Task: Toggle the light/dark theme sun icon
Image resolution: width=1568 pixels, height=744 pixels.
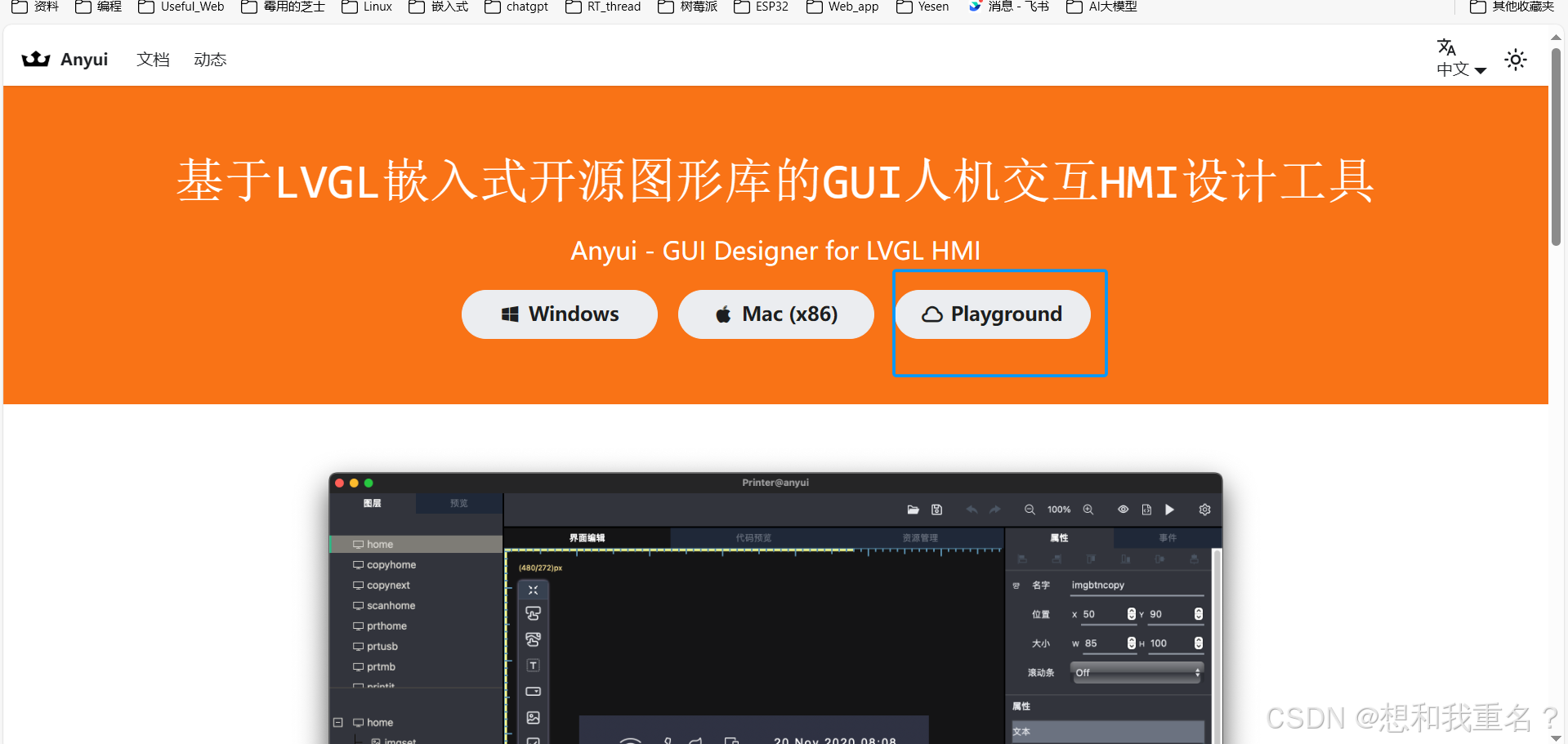Action: [1516, 60]
